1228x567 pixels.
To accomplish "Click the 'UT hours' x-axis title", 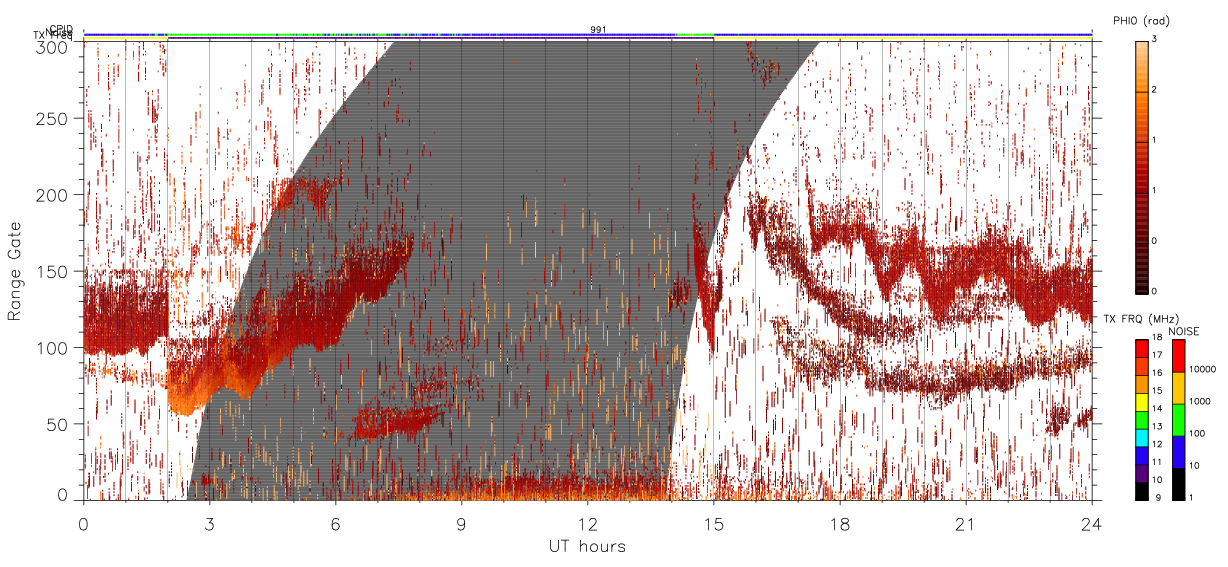I will click(587, 547).
